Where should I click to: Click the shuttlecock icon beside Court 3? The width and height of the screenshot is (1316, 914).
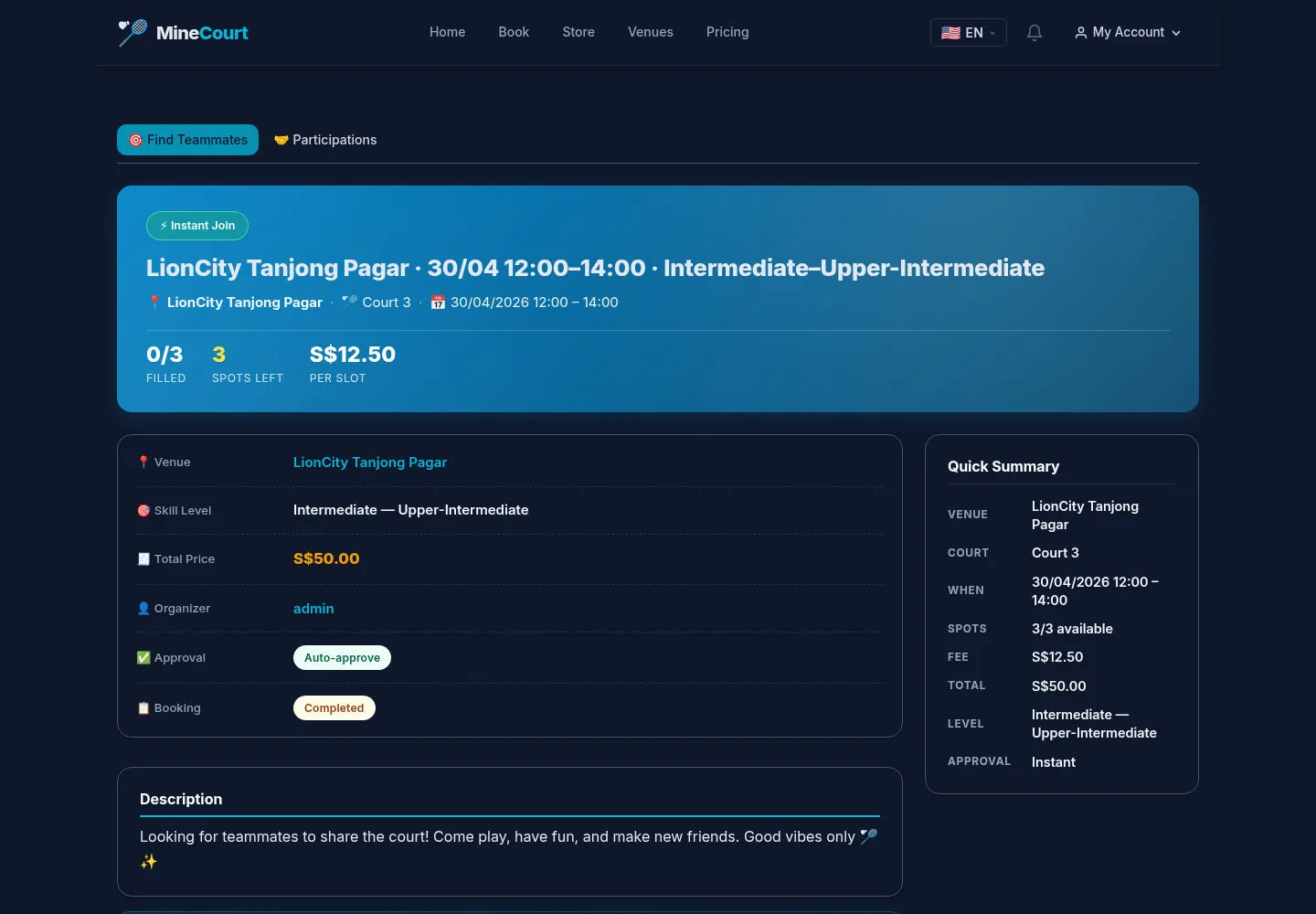pyautogui.click(x=349, y=302)
